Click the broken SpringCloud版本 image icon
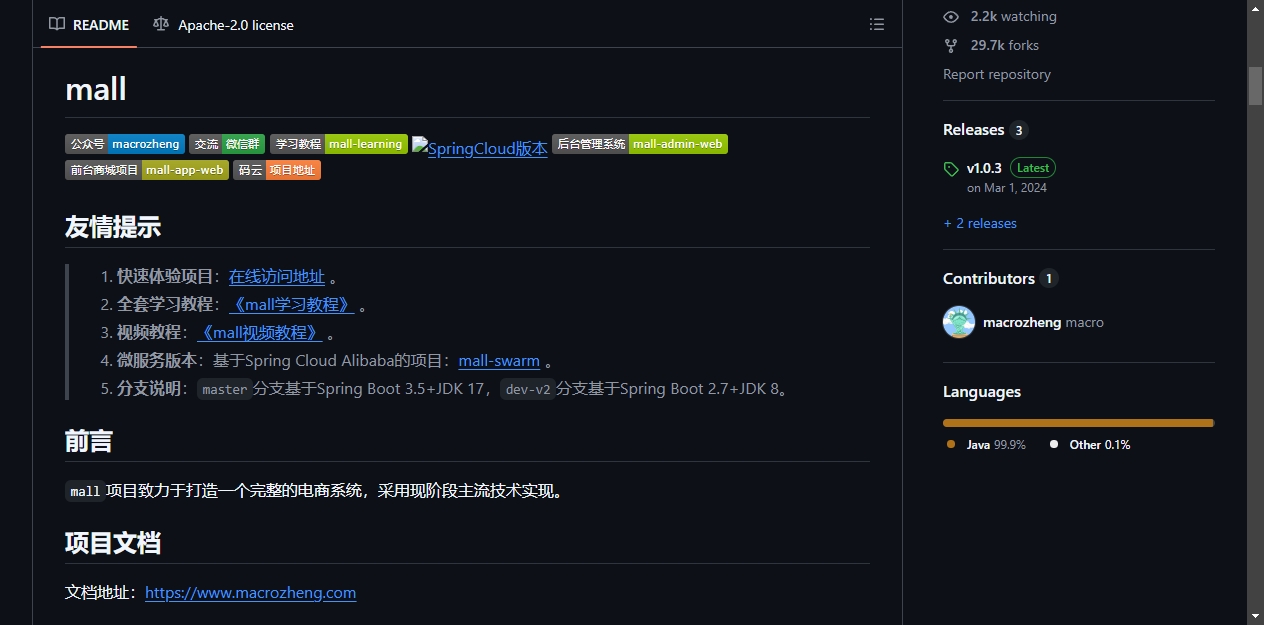Viewport: 1264px width, 625px height. [x=420, y=146]
